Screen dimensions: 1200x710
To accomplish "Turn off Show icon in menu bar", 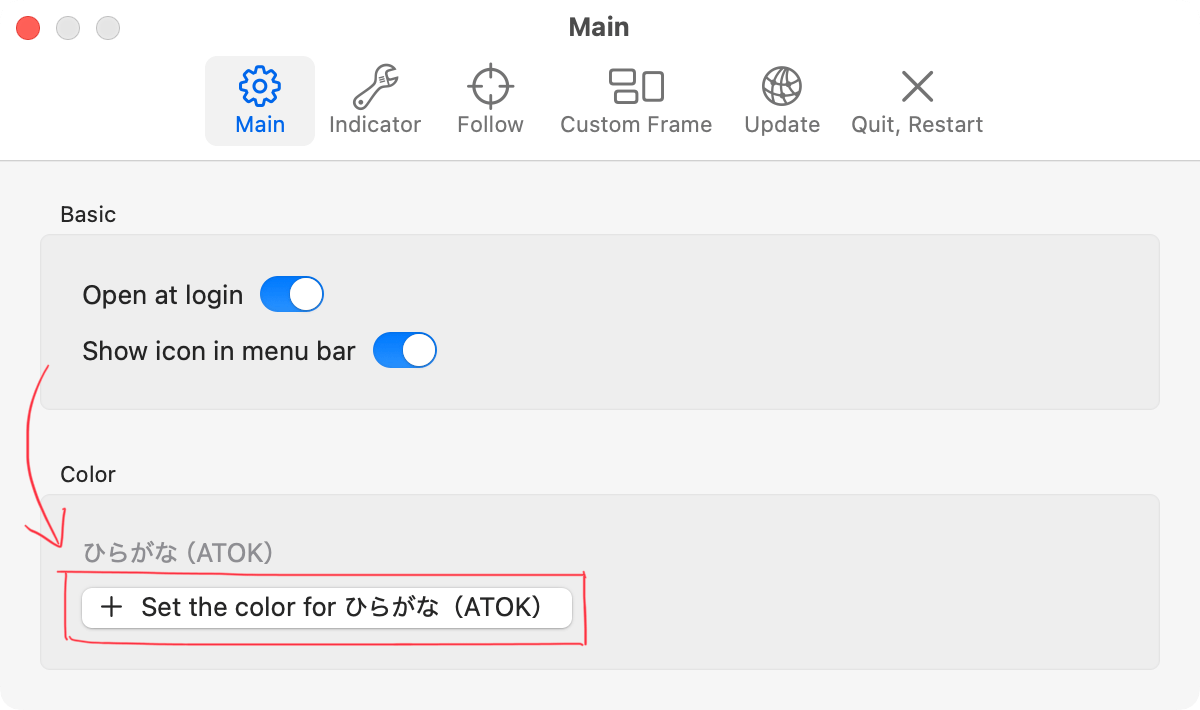I will [405, 351].
